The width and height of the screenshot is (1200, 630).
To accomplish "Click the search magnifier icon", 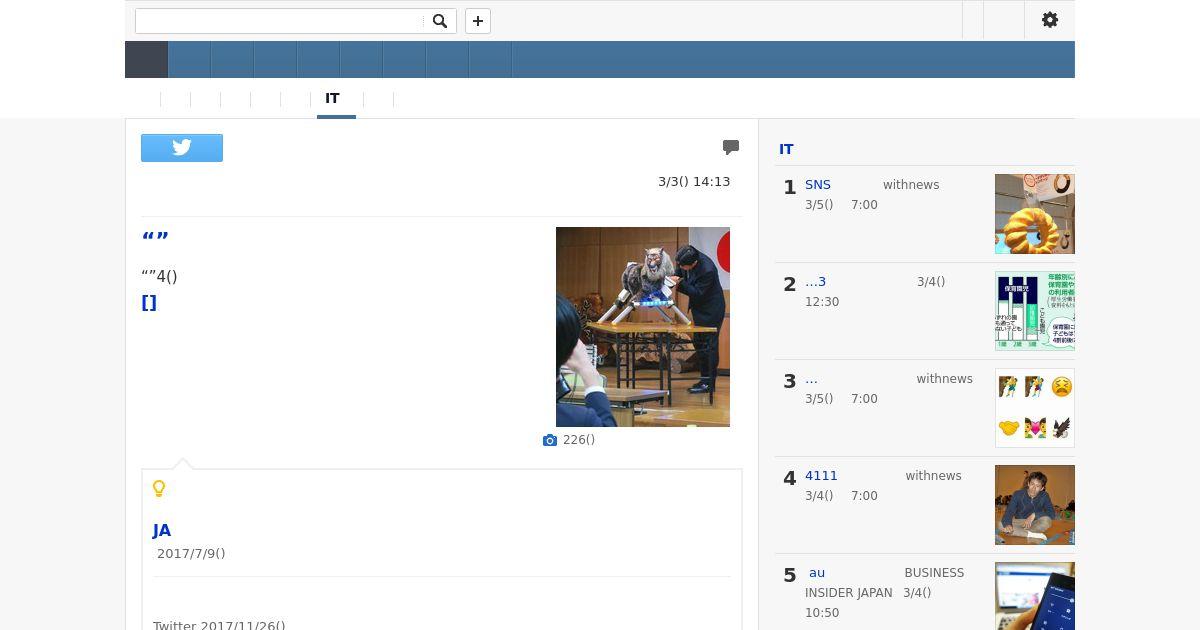I will 439,21.
